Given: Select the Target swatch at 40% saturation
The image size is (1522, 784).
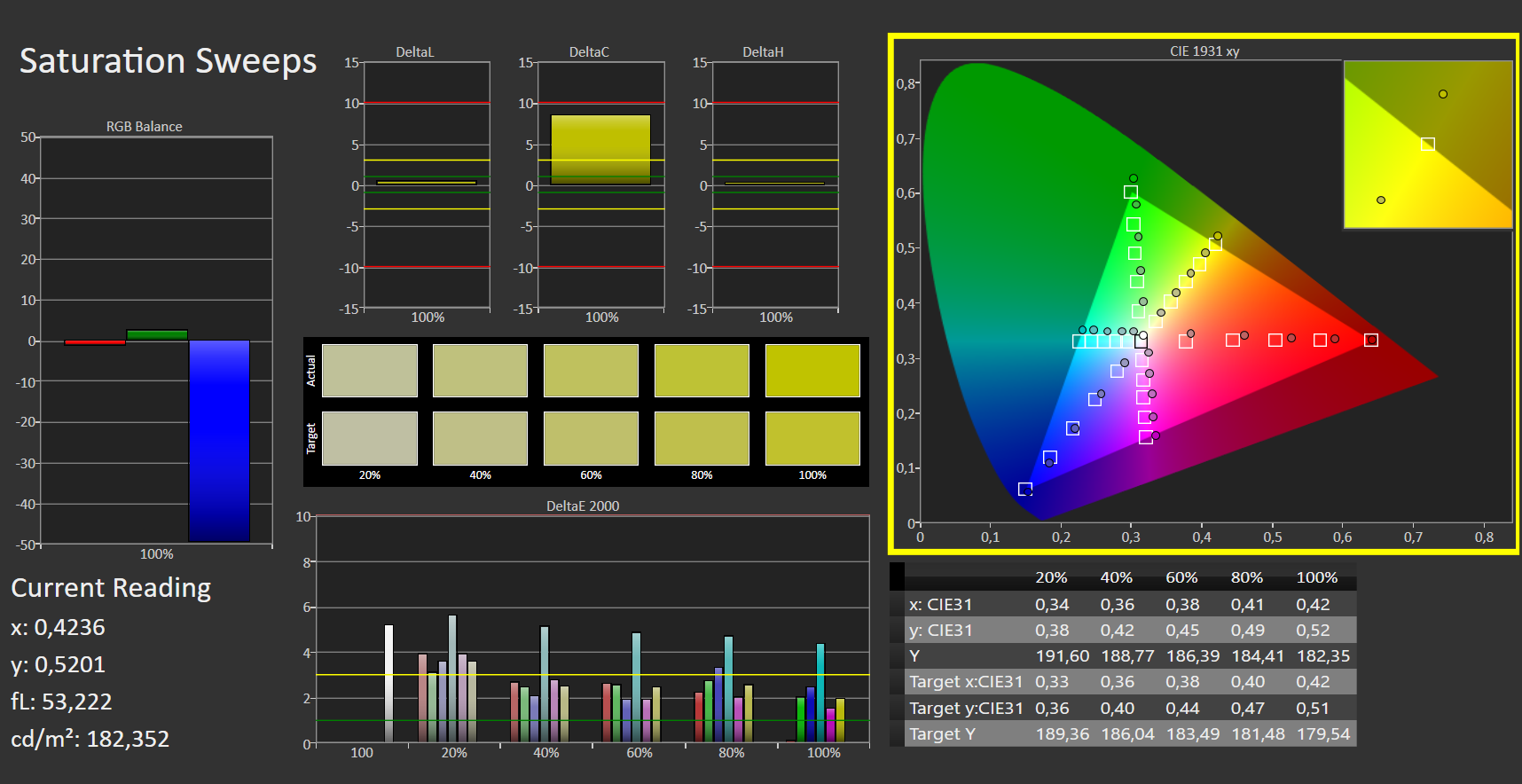Looking at the screenshot, I should point(480,438).
